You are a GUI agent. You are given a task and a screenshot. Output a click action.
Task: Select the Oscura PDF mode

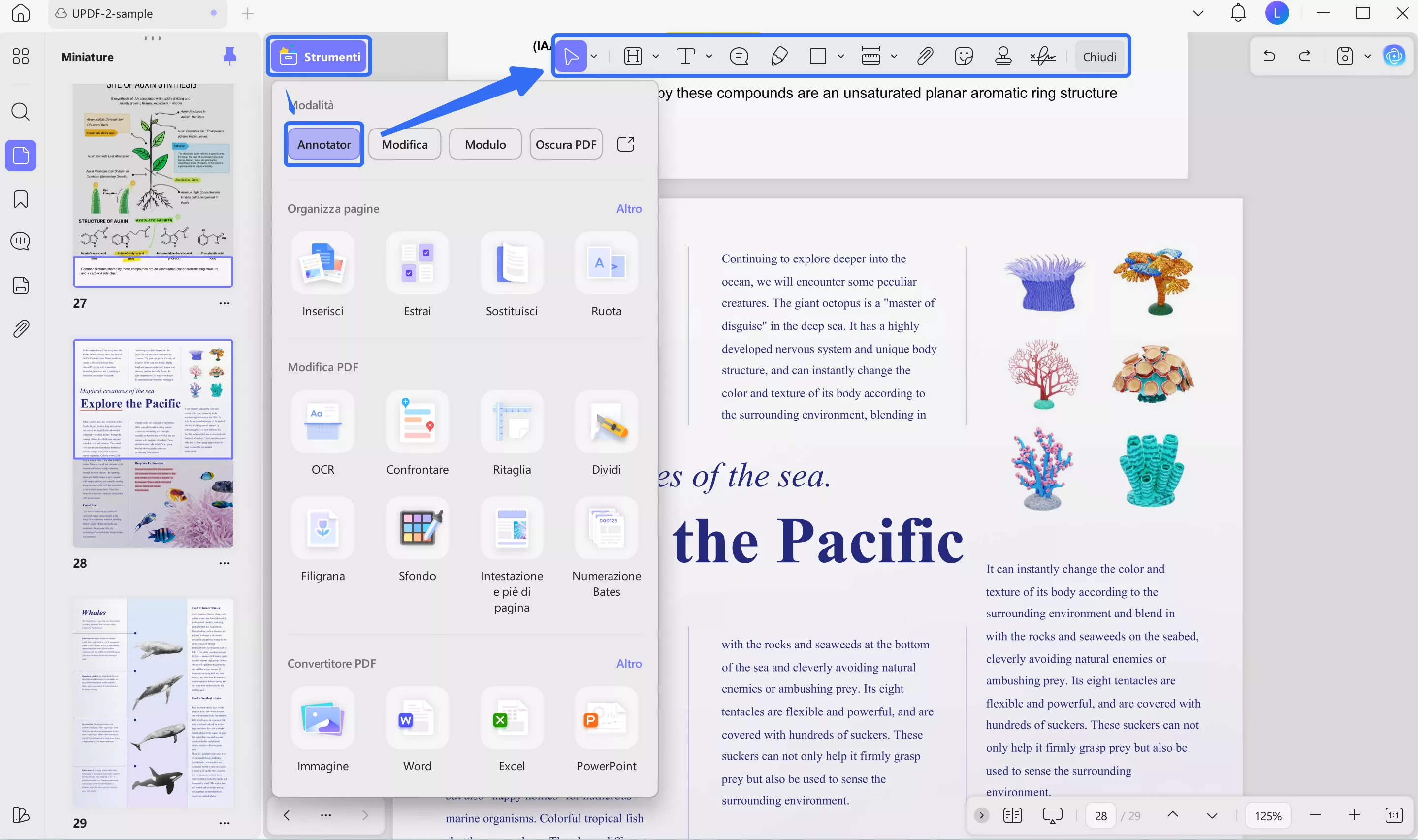565,144
